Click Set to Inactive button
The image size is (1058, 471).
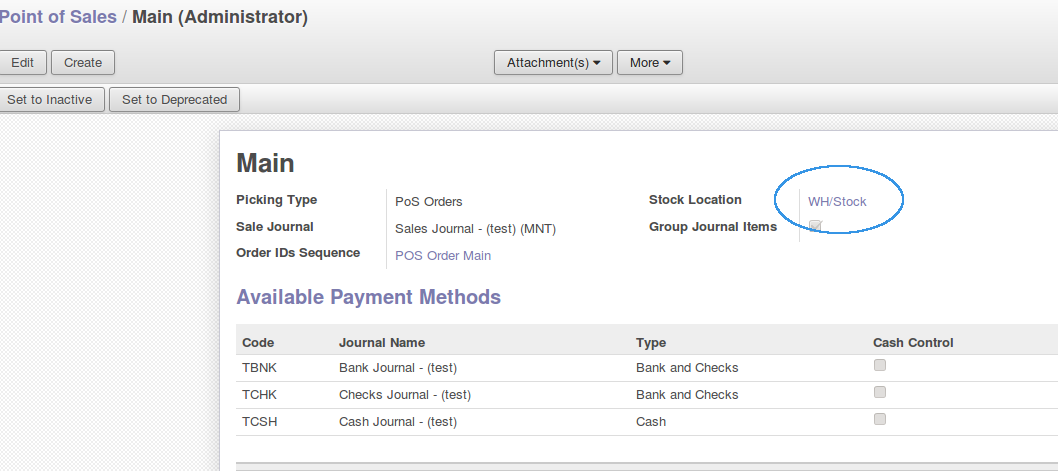[50, 100]
